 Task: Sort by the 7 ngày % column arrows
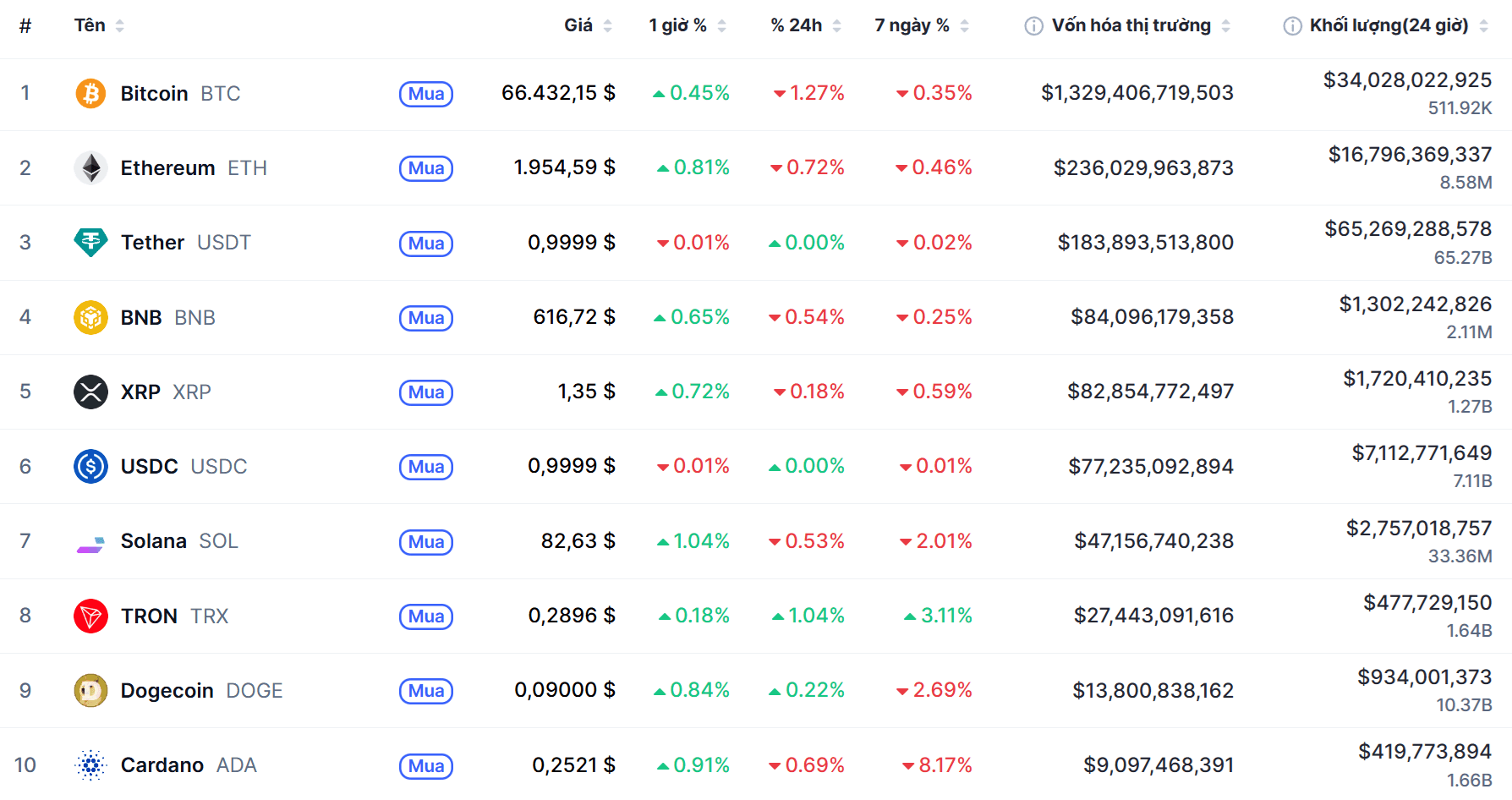[964, 26]
